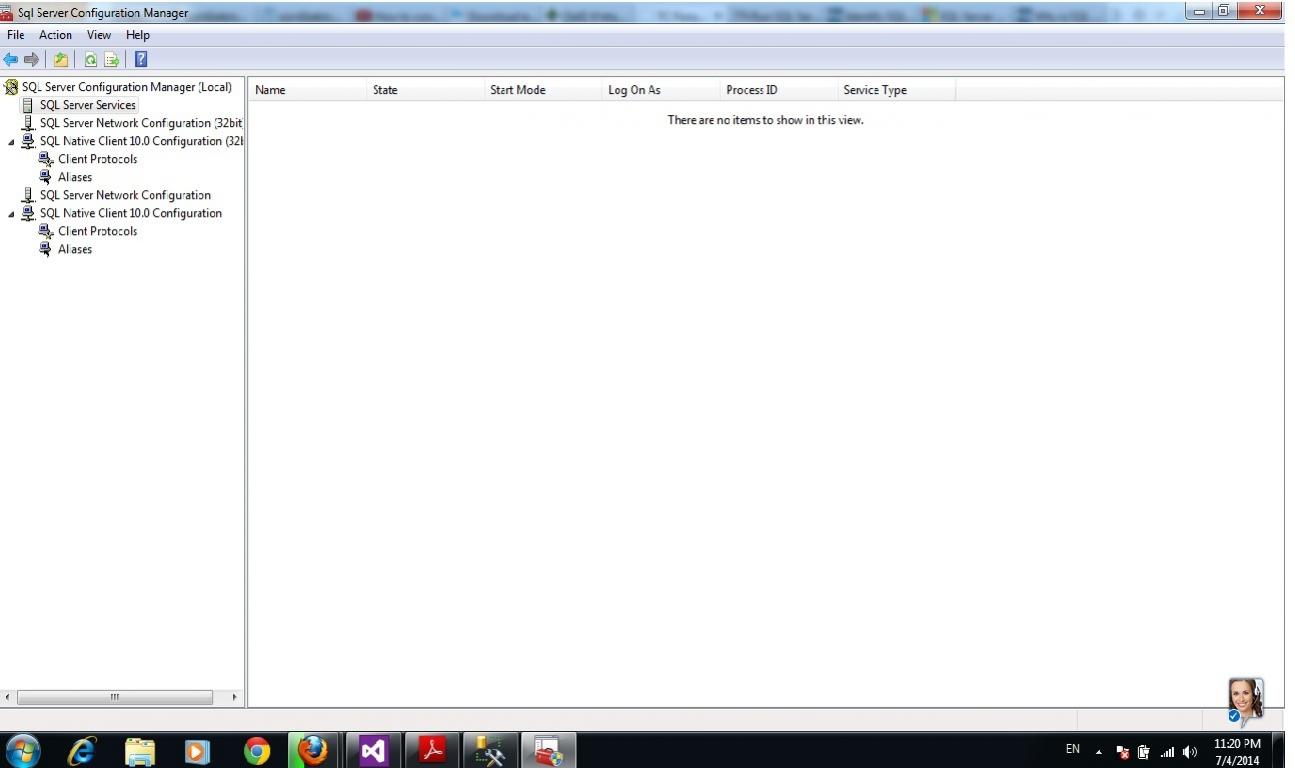
Task: Click the tree pane scroll left arrow
Action: [x=9, y=697]
